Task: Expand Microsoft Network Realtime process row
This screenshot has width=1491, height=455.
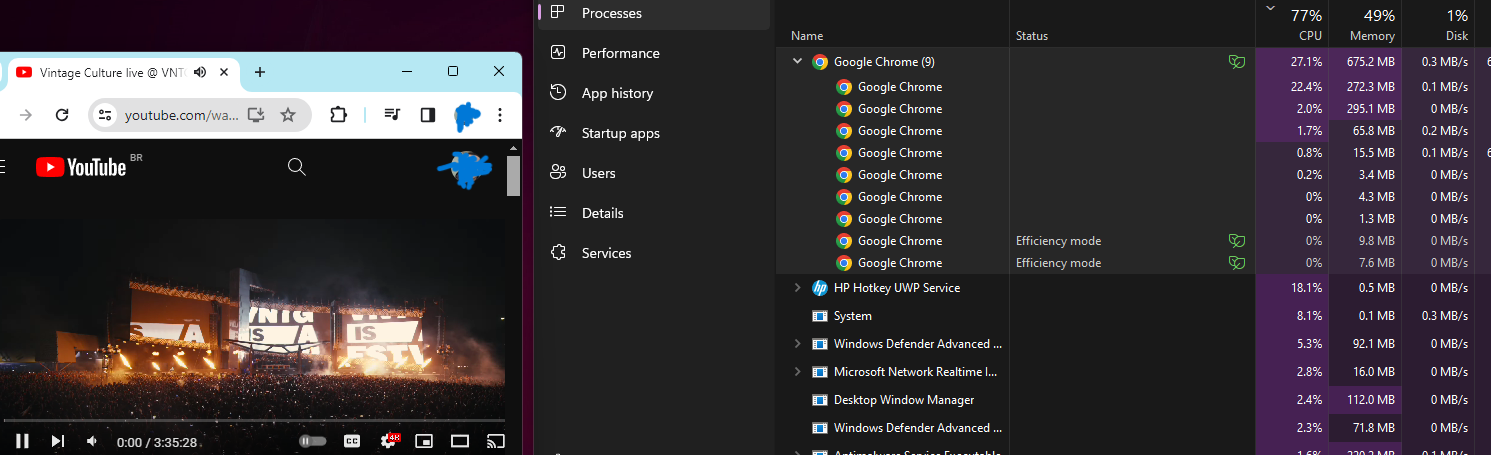Action: (x=797, y=372)
